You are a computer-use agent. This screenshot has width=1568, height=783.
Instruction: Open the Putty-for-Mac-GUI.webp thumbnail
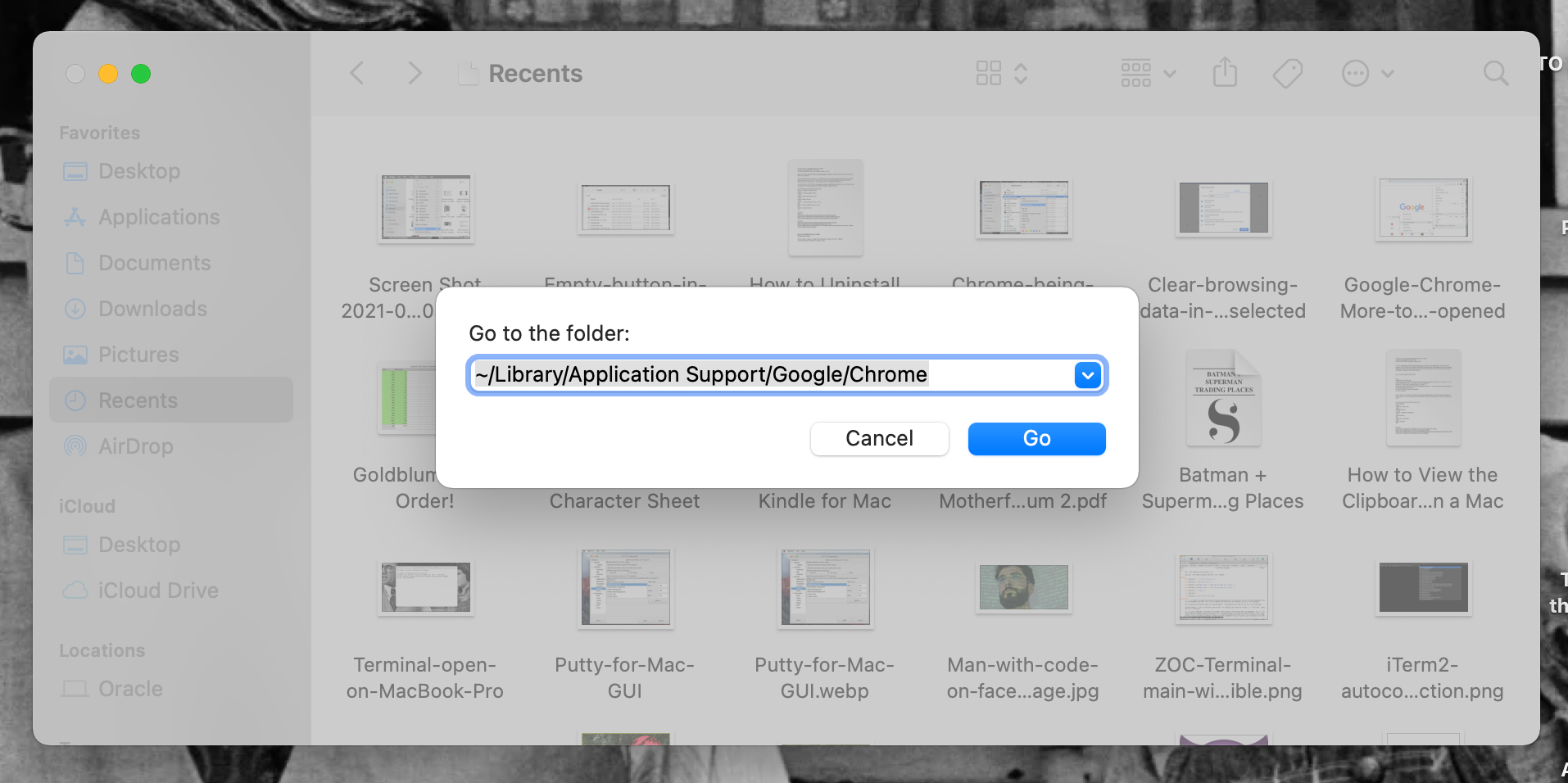pos(824,588)
